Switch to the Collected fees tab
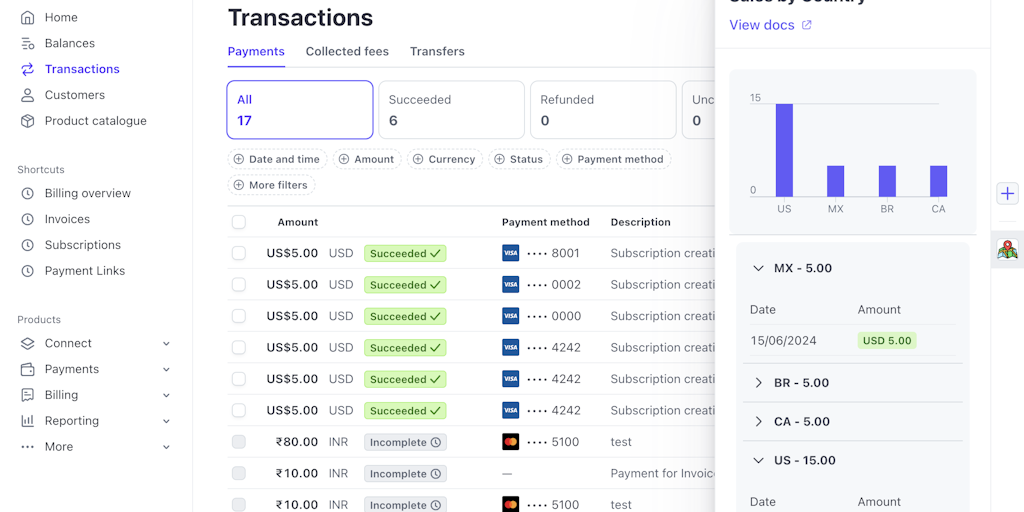1024x512 pixels. 347,51
